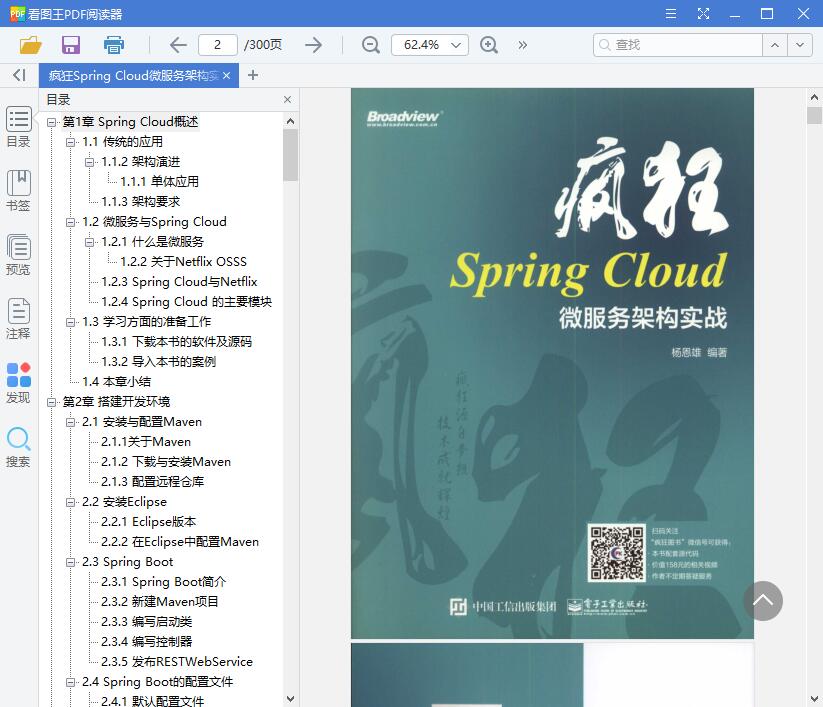Close the 疯狂Spring Cloud document tab
The width and height of the screenshot is (823, 707).
[x=226, y=76]
